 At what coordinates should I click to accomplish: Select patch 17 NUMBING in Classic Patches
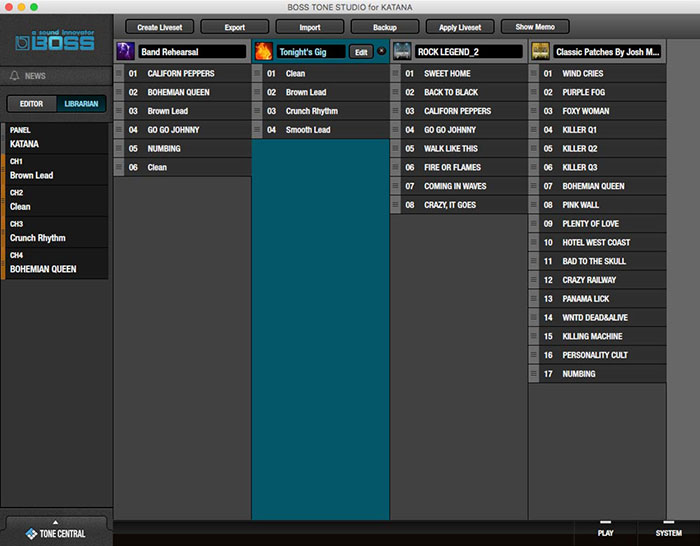tap(597, 373)
